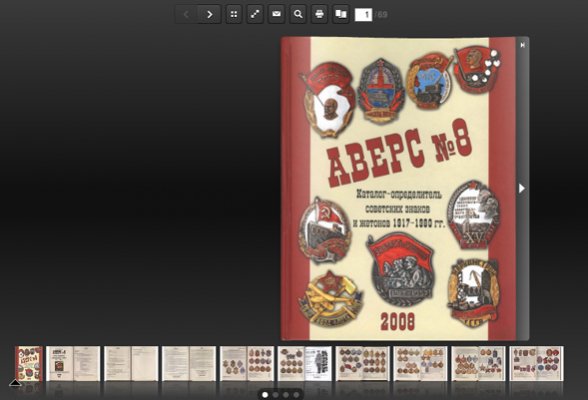This screenshot has width=588, height=400.
Task: Open the second thumbnail spread with title page
Action: click(73, 364)
